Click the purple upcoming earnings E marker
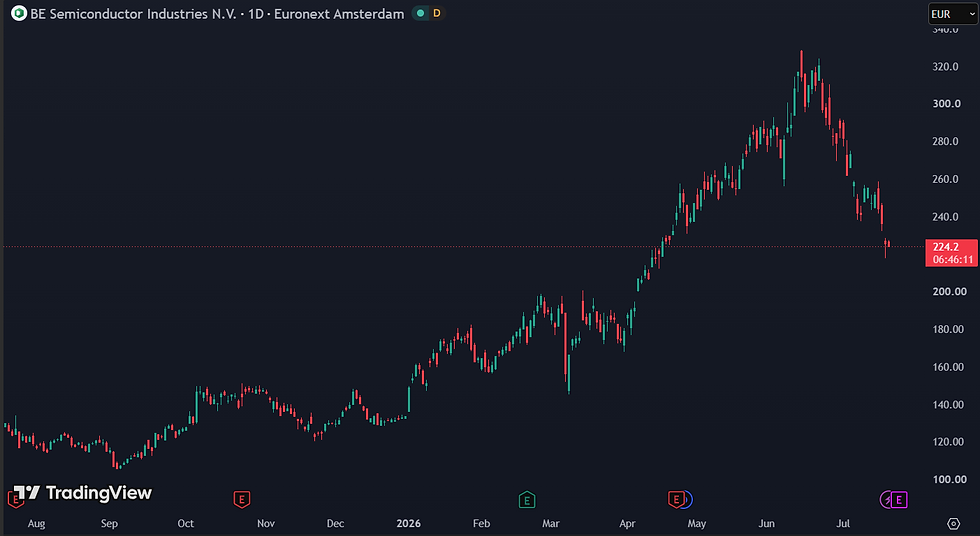This screenshot has width=980, height=536. pos(899,499)
